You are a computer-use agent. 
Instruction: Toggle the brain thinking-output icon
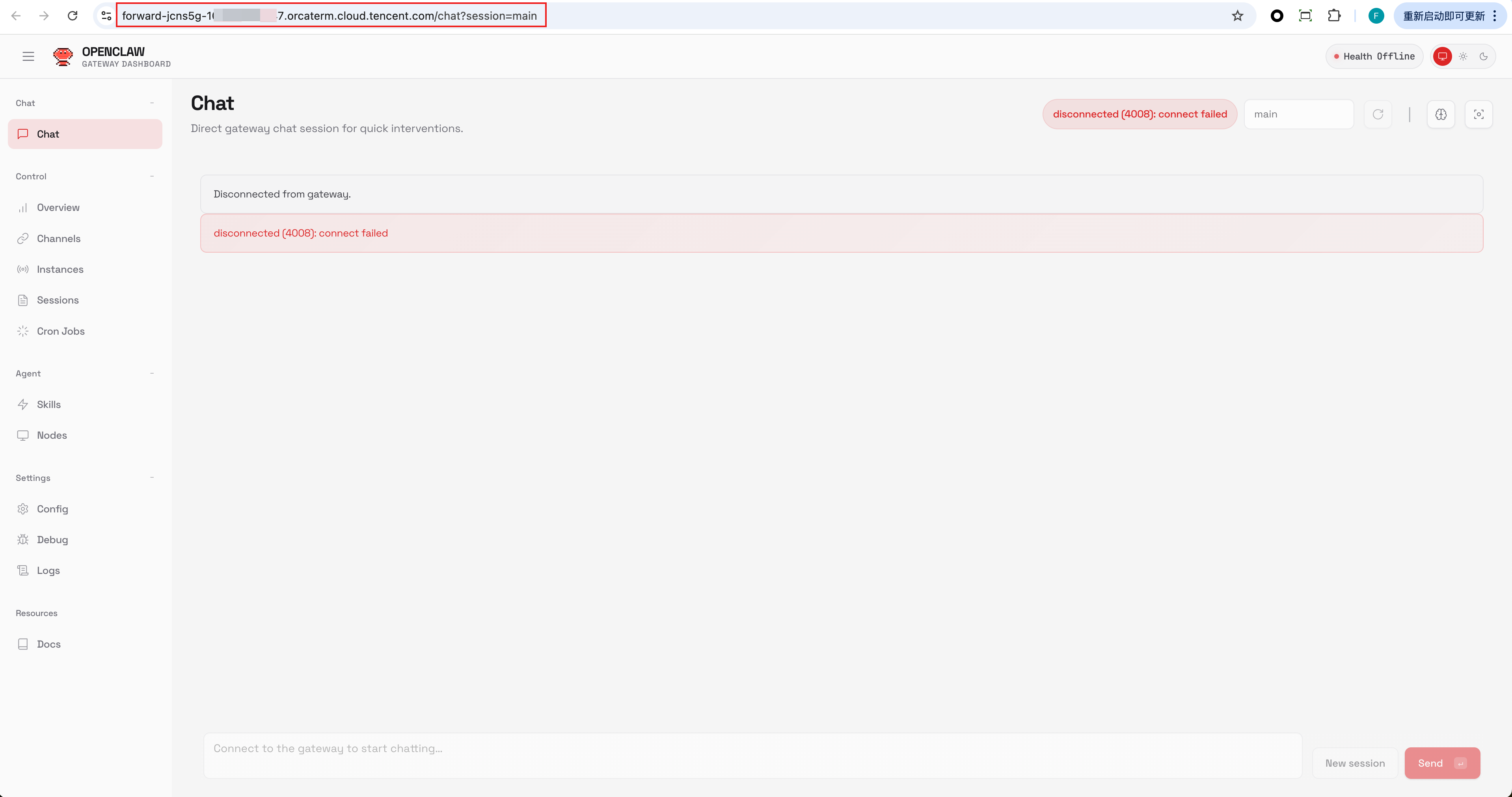click(x=1440, y=114)
